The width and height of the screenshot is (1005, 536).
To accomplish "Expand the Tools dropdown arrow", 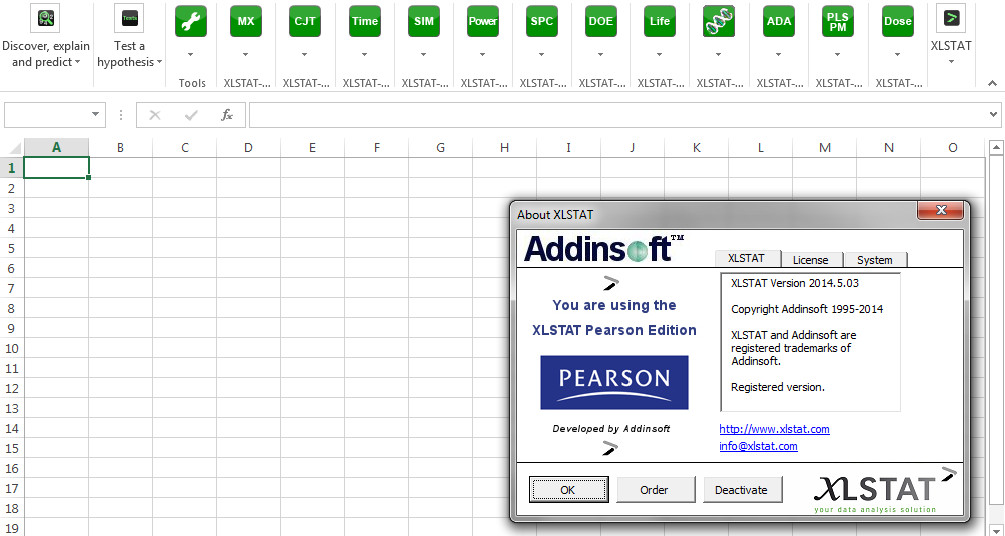I will (190, 54).
